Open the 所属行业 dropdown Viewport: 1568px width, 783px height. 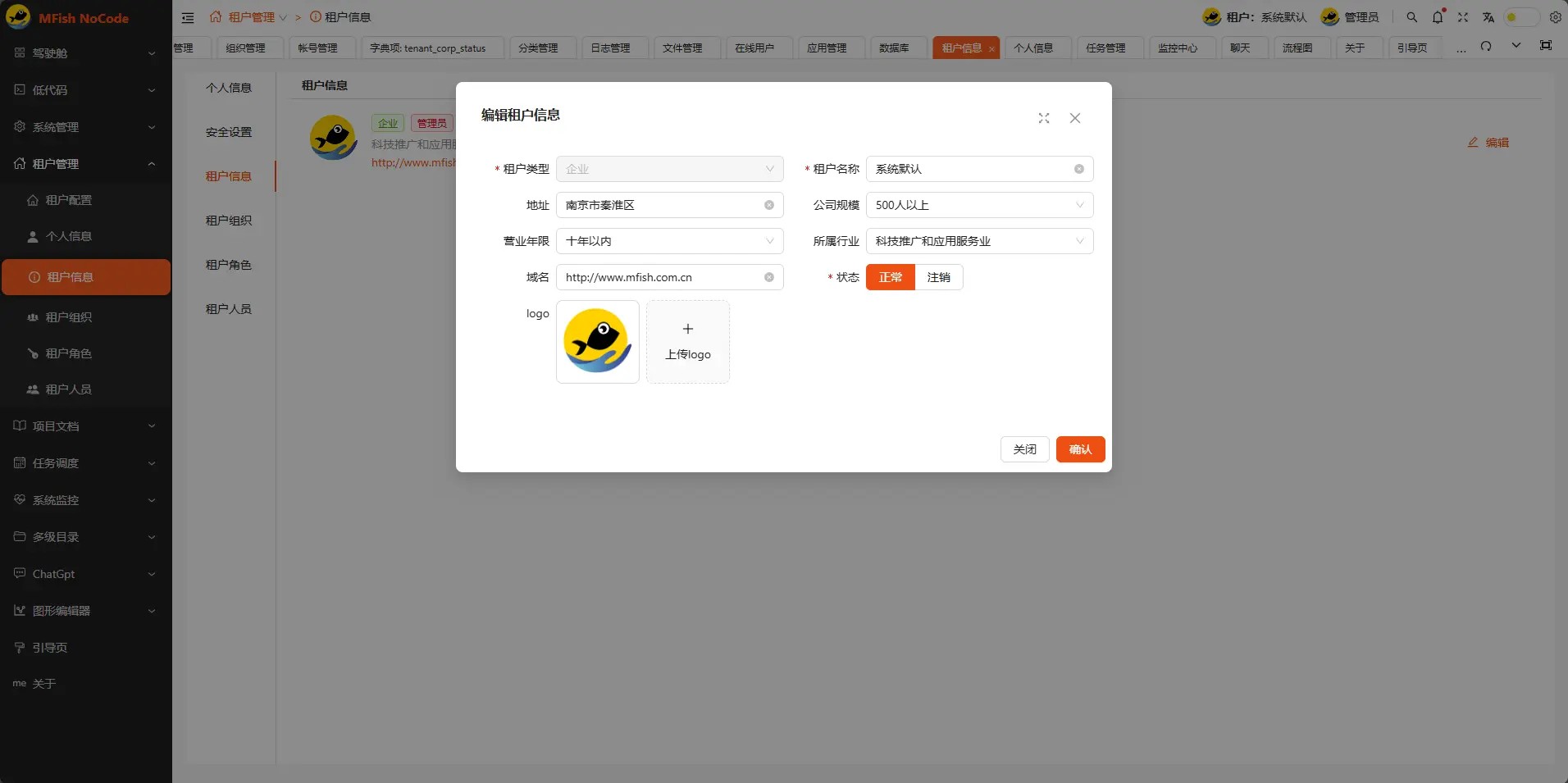pos(980,241)
